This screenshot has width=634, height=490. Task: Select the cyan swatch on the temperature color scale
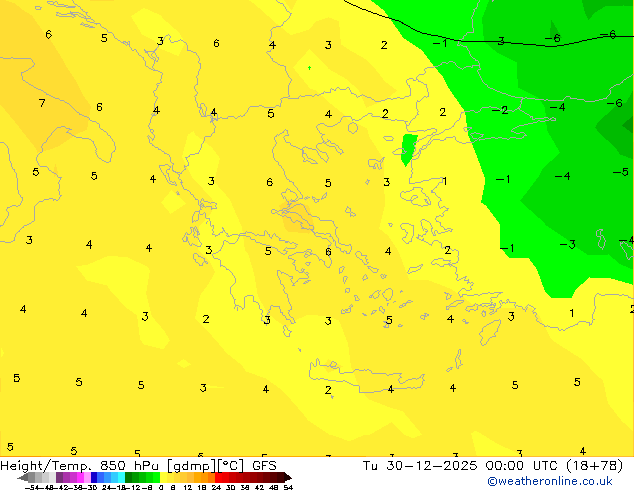tap(121, 477)
